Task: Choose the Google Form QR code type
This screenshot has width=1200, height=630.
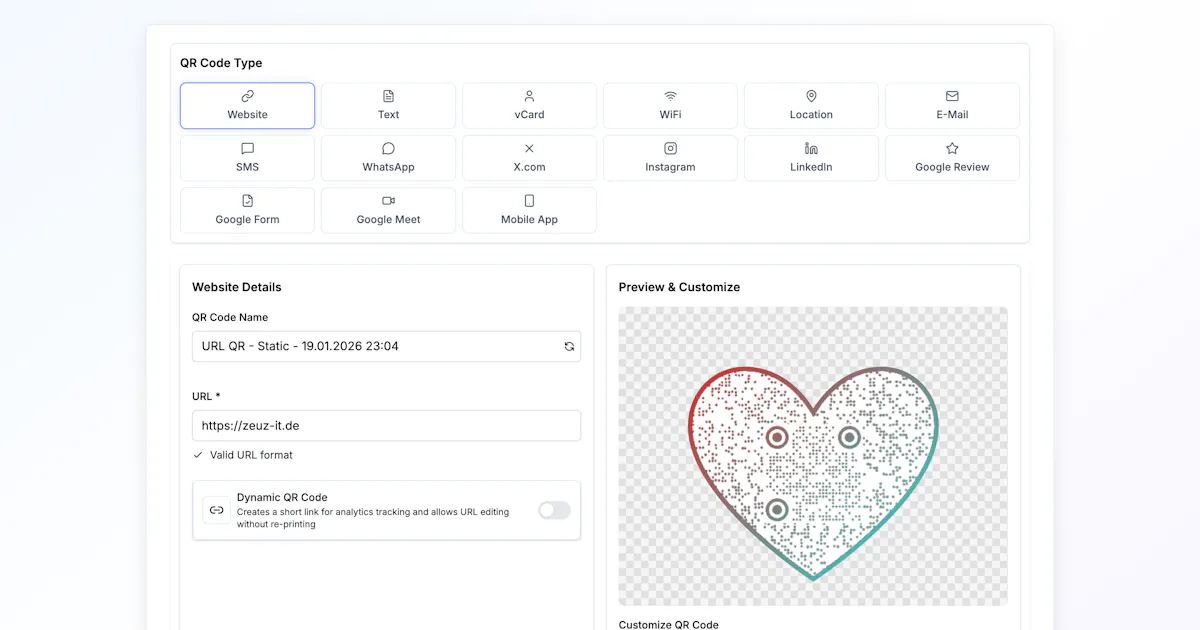Action: (247, 210)
